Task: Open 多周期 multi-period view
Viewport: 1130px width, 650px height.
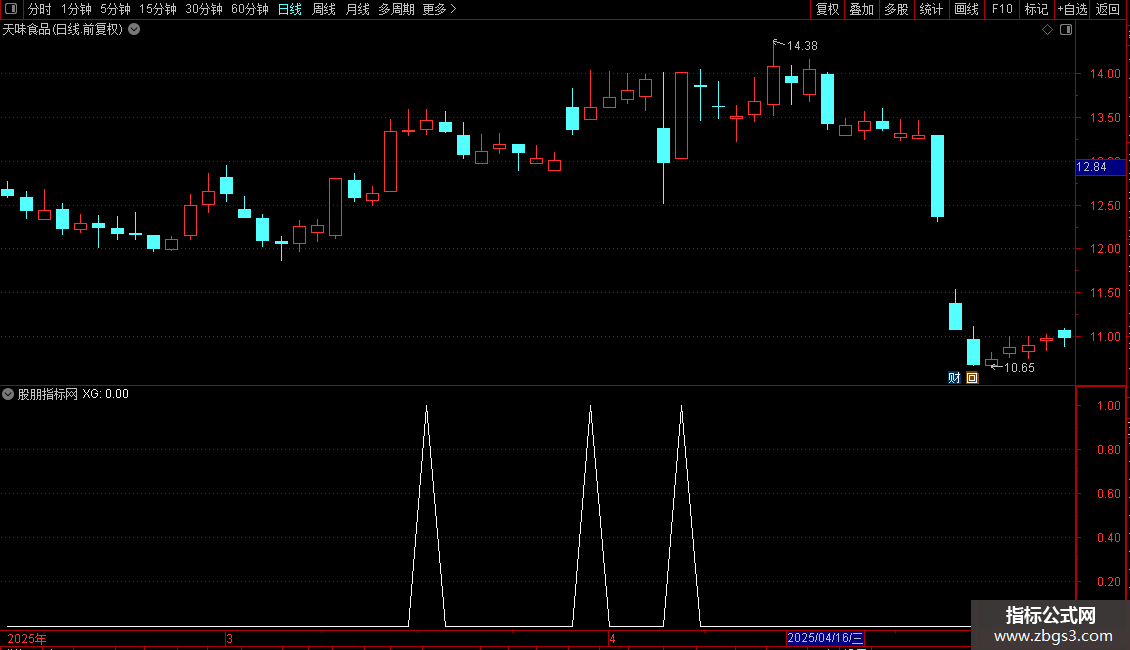Action: [396, 9]
